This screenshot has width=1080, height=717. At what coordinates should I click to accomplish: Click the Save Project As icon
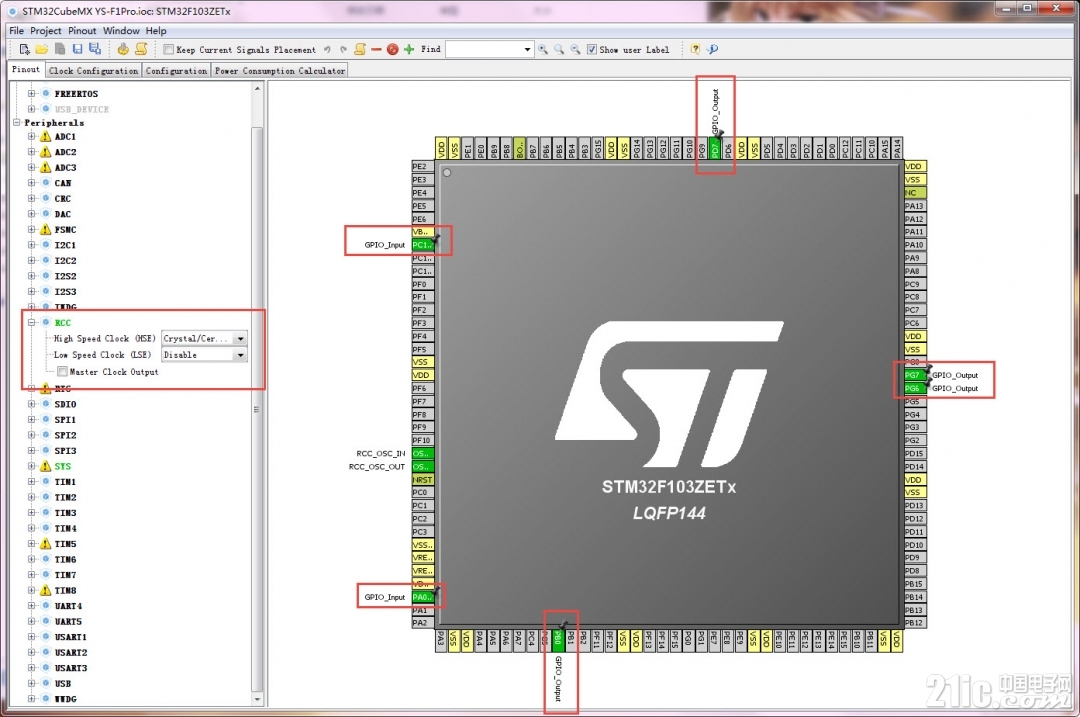pos(95,49)
